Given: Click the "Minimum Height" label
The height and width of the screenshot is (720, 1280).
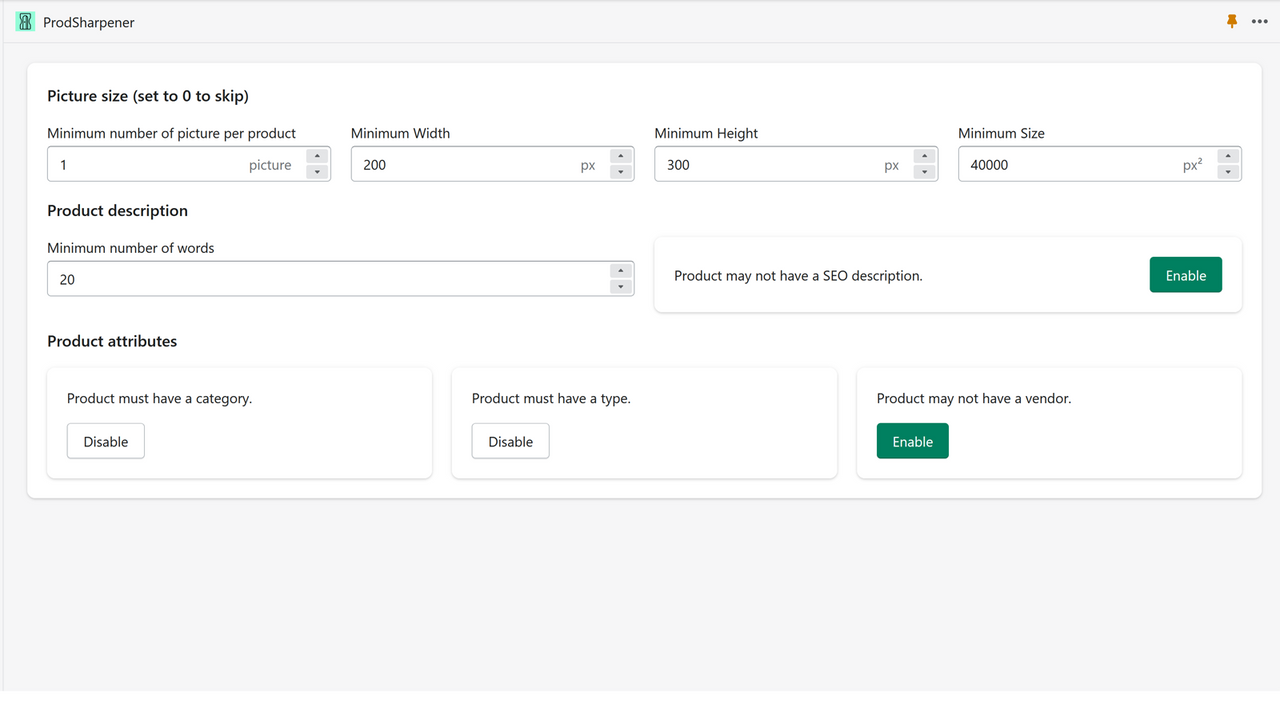Looking at the screenshot, I should click(x=706, y=133).
